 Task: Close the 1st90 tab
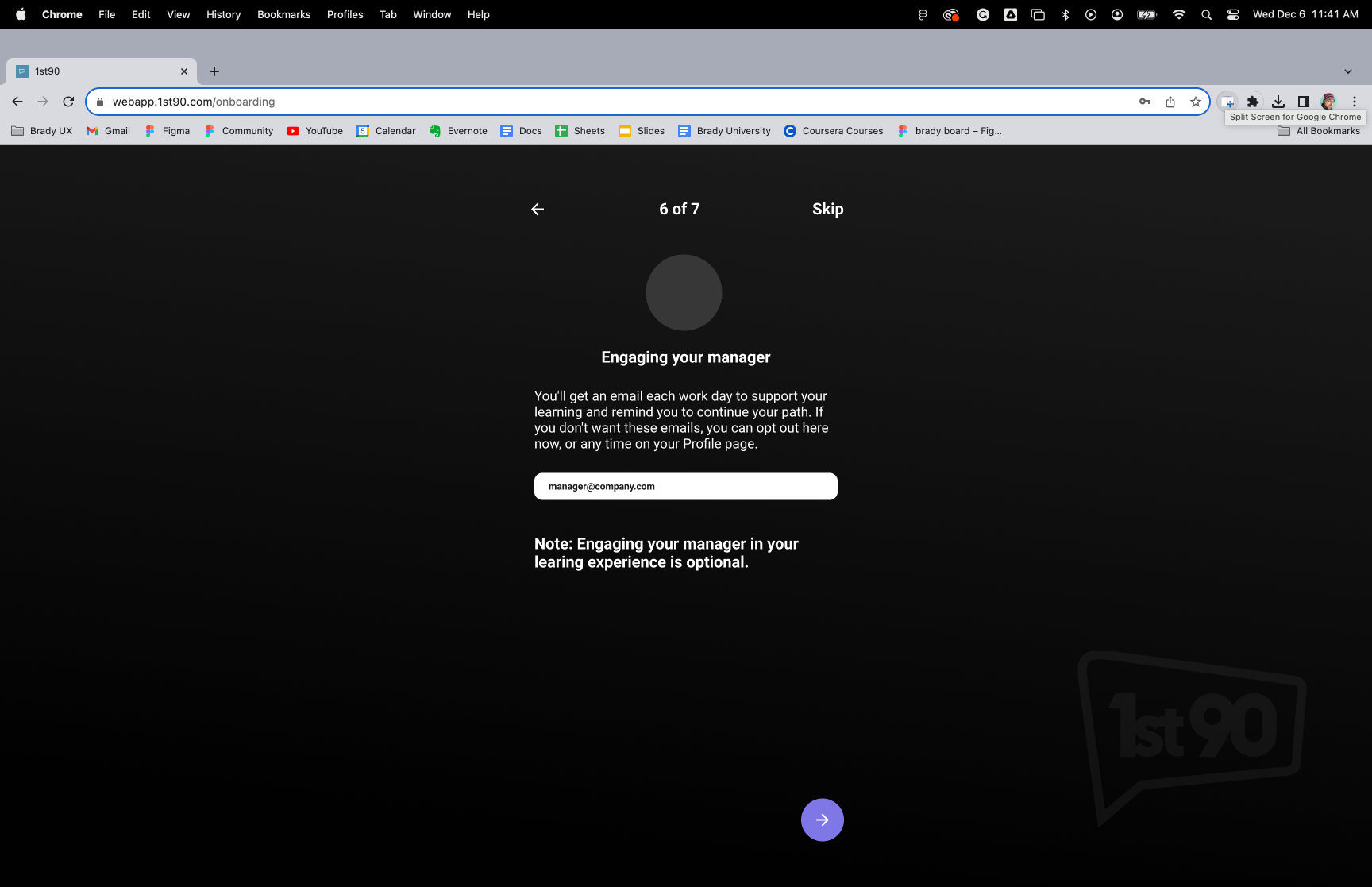pos(184,71)
